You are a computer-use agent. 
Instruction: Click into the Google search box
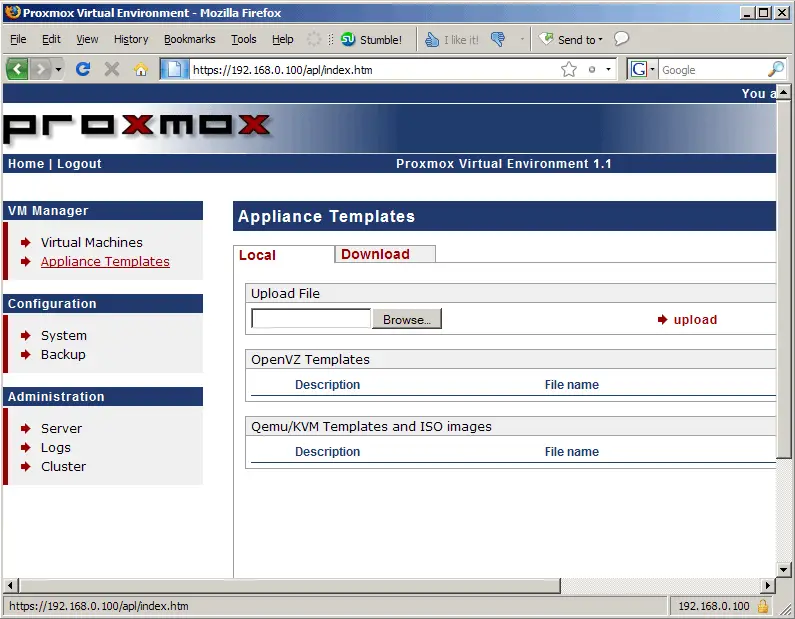click(712, 70)
